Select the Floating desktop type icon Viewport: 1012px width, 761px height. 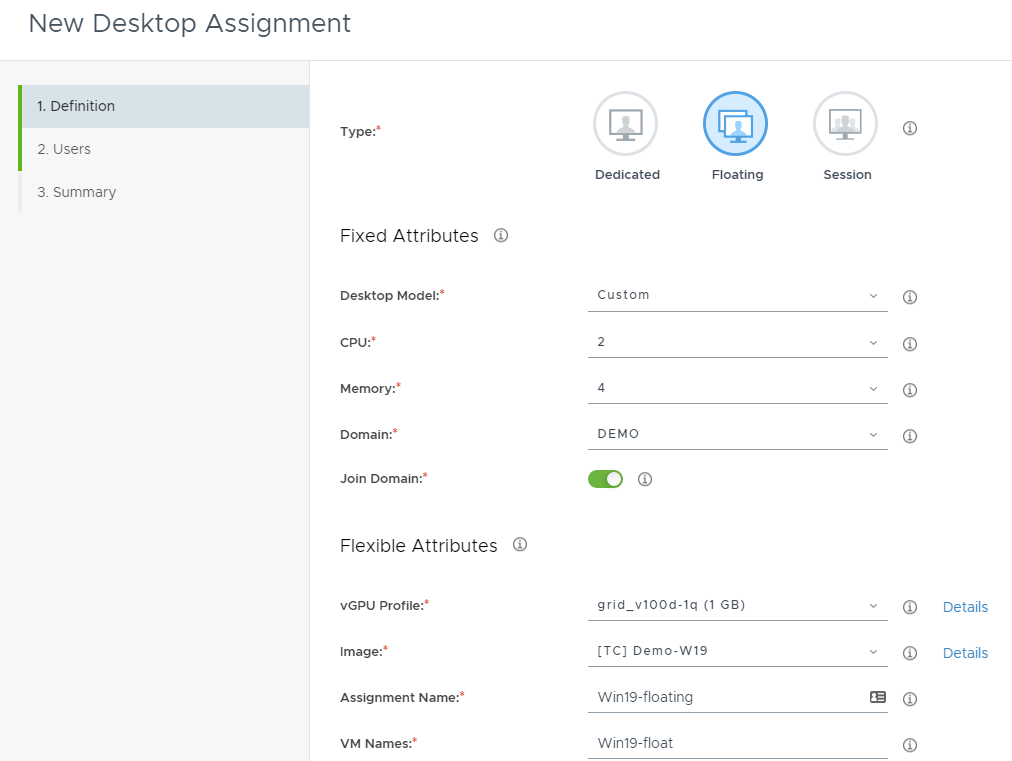(736, 125)
